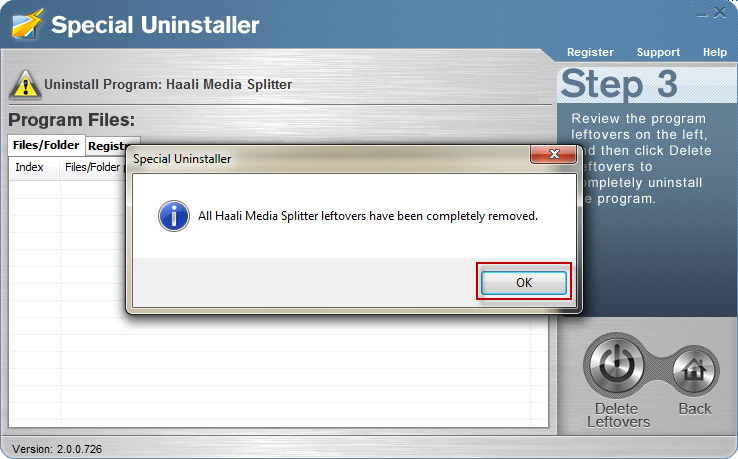Viewport: 738px width, 459px height.
Task: Click the Back house icon
Action: tap(695, 372)
